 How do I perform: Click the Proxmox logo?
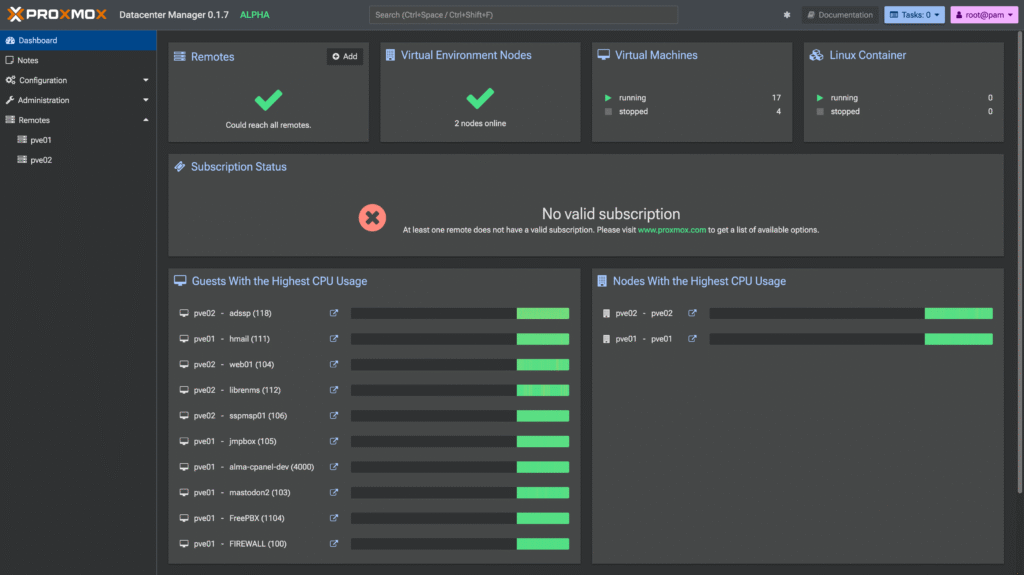(57, 14)
